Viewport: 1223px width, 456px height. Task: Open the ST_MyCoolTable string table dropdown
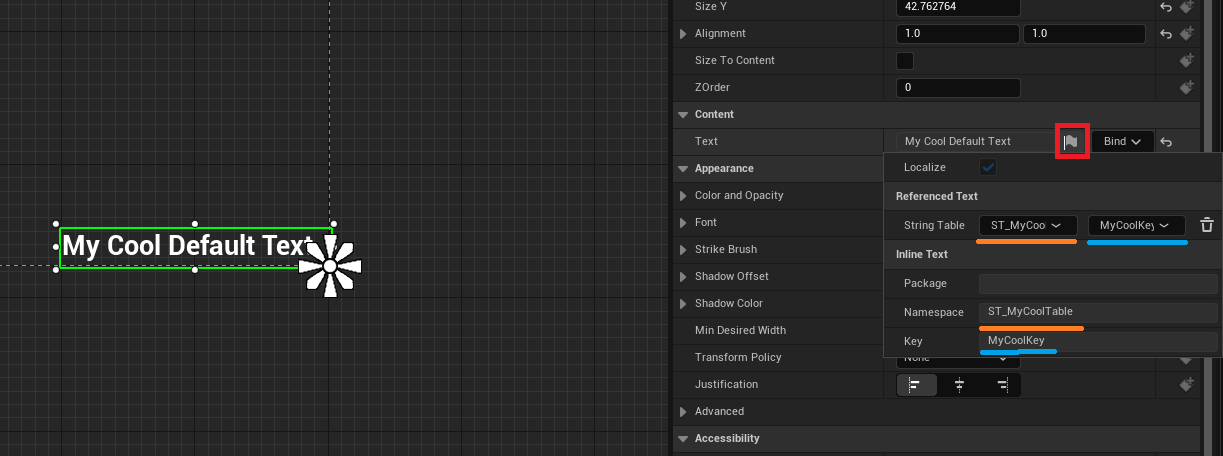tap(1026, 225)
